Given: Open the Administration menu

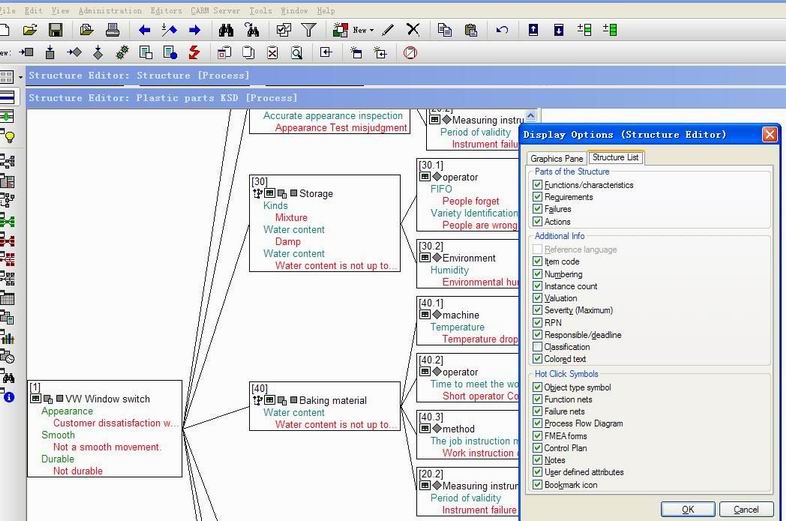Looking at the screenshot, I should [110, 11].
